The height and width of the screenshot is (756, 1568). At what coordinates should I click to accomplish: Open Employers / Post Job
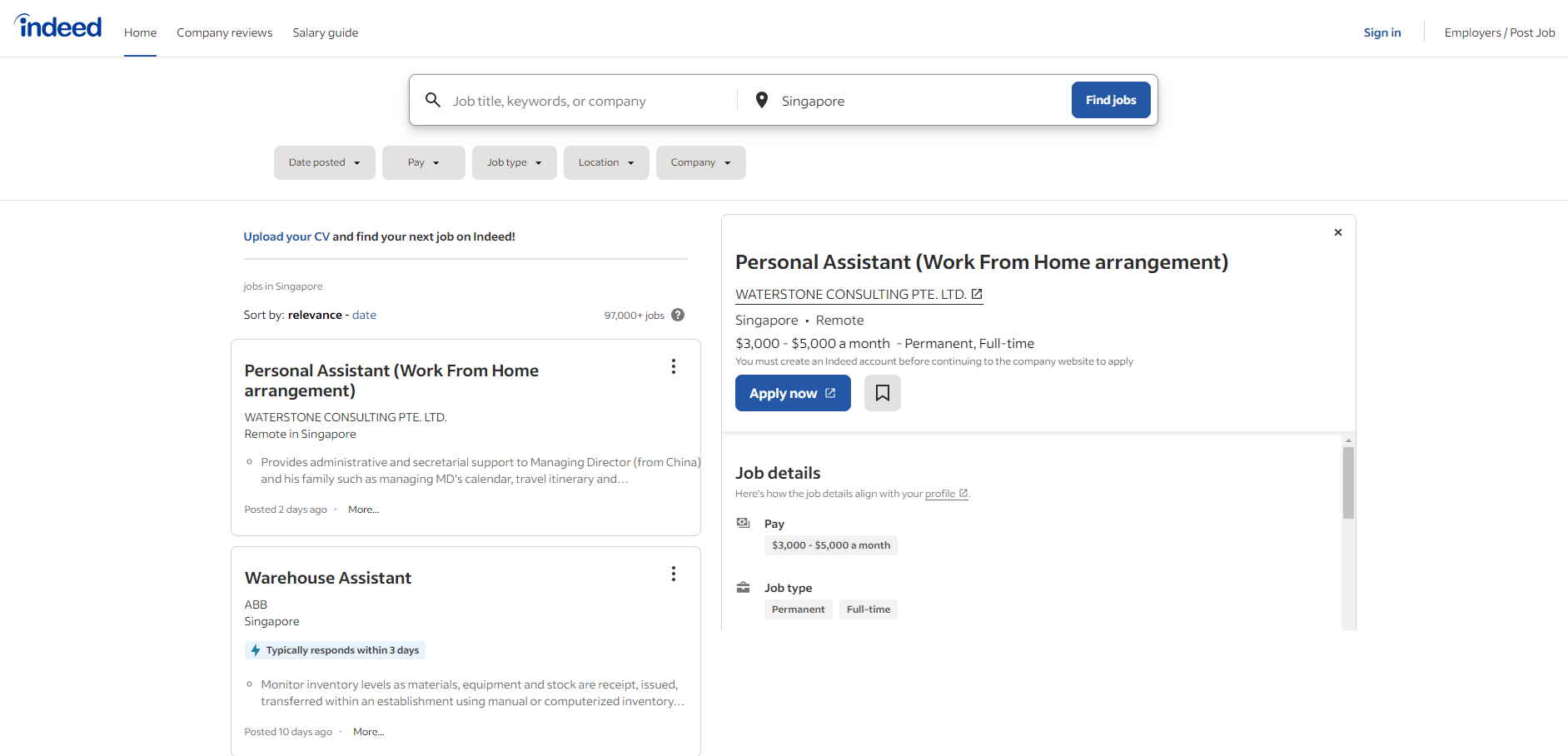click(x=1500, y=32)
